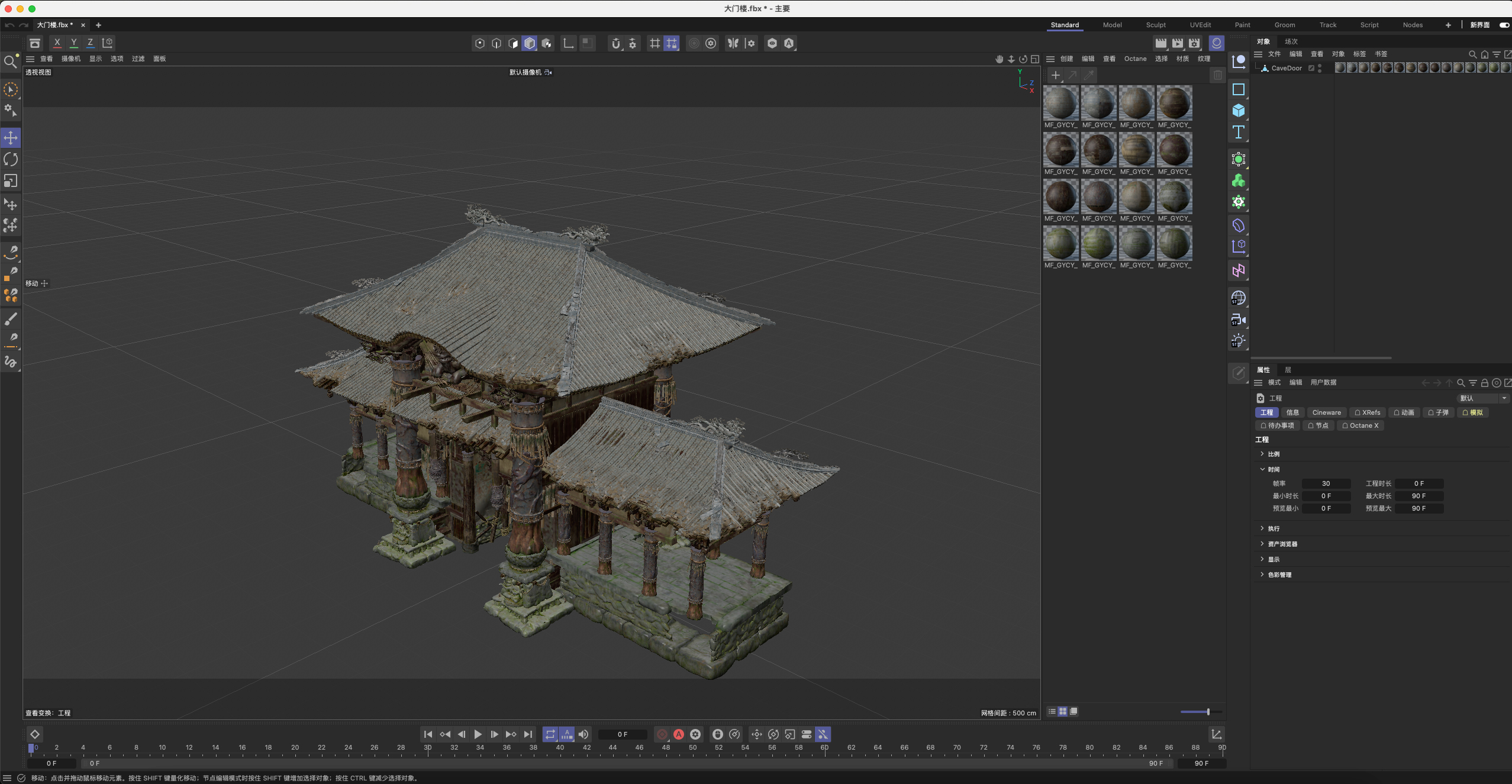
Task: Select the Rotate tool in the left toolbar
Action: [x=11, y=159]
